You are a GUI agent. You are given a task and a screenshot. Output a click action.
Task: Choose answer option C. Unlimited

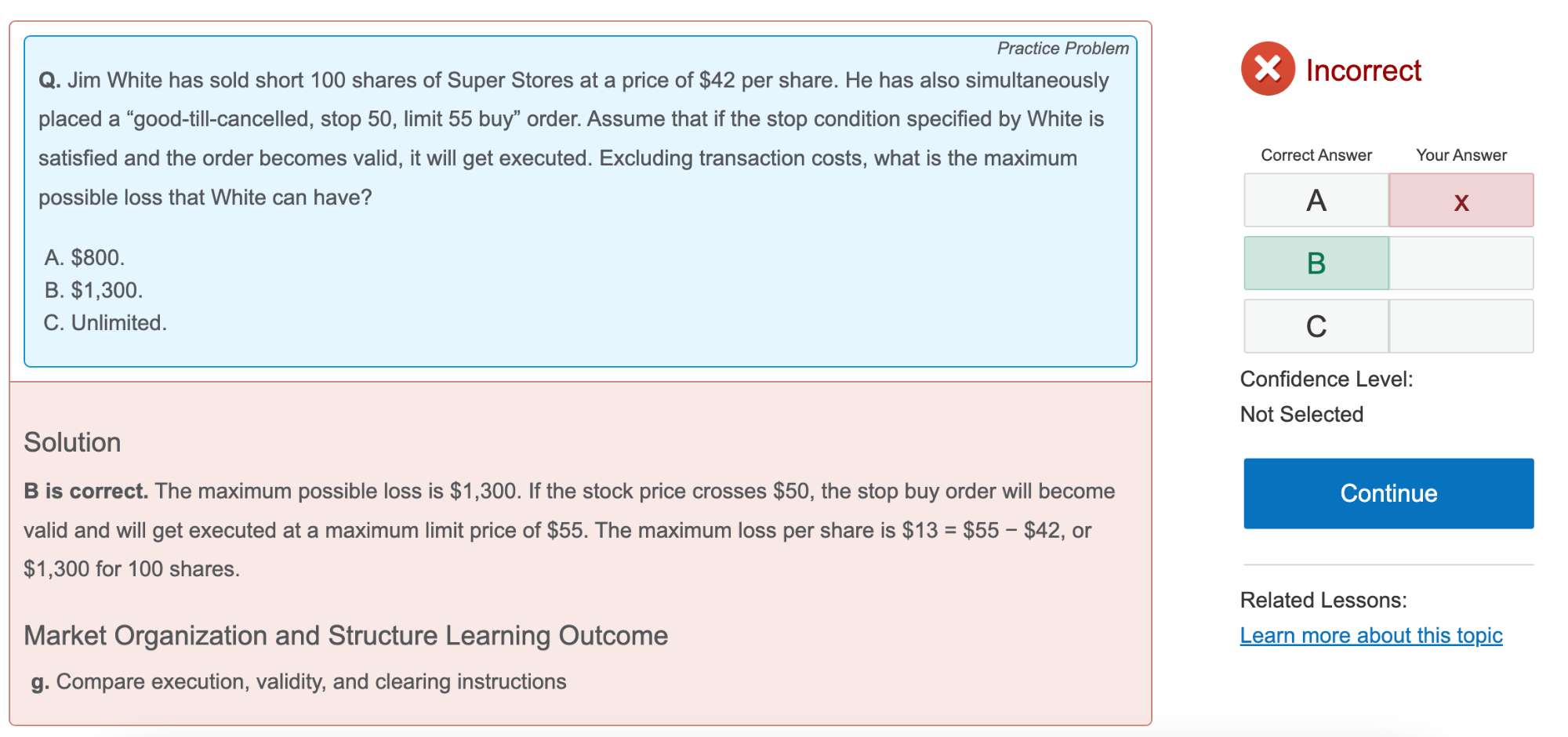[x=105, y=323]
